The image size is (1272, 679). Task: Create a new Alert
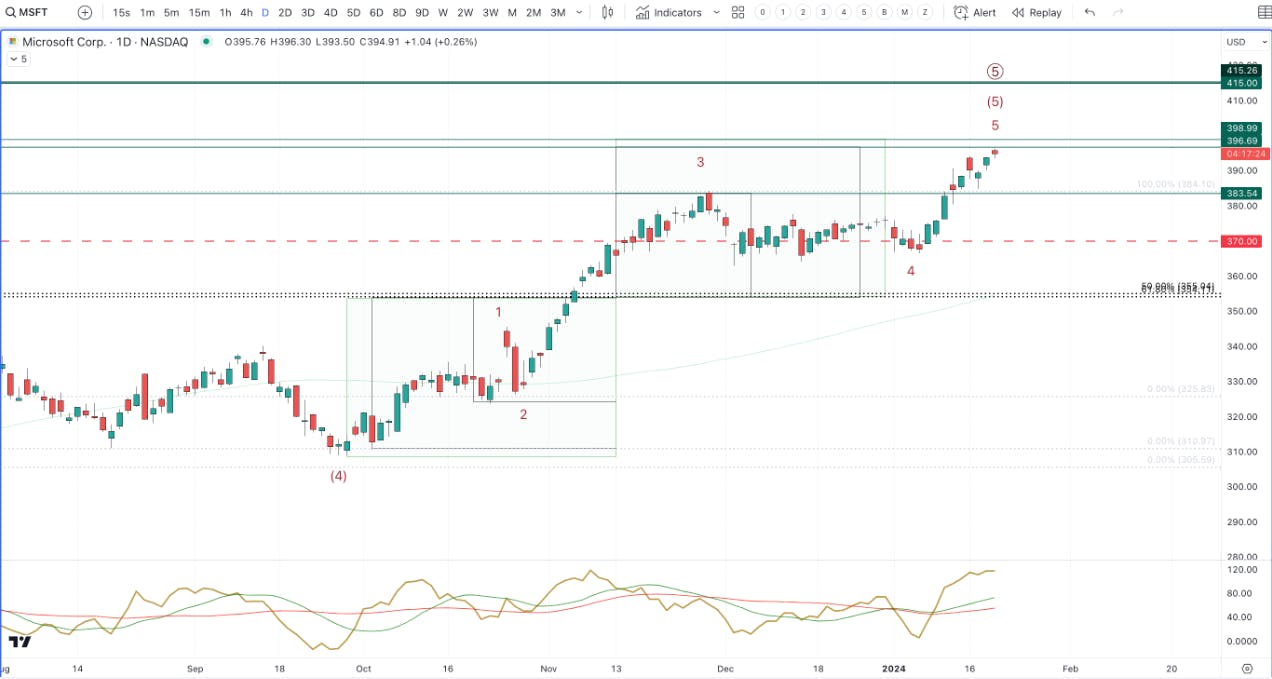tap(975, 13)
